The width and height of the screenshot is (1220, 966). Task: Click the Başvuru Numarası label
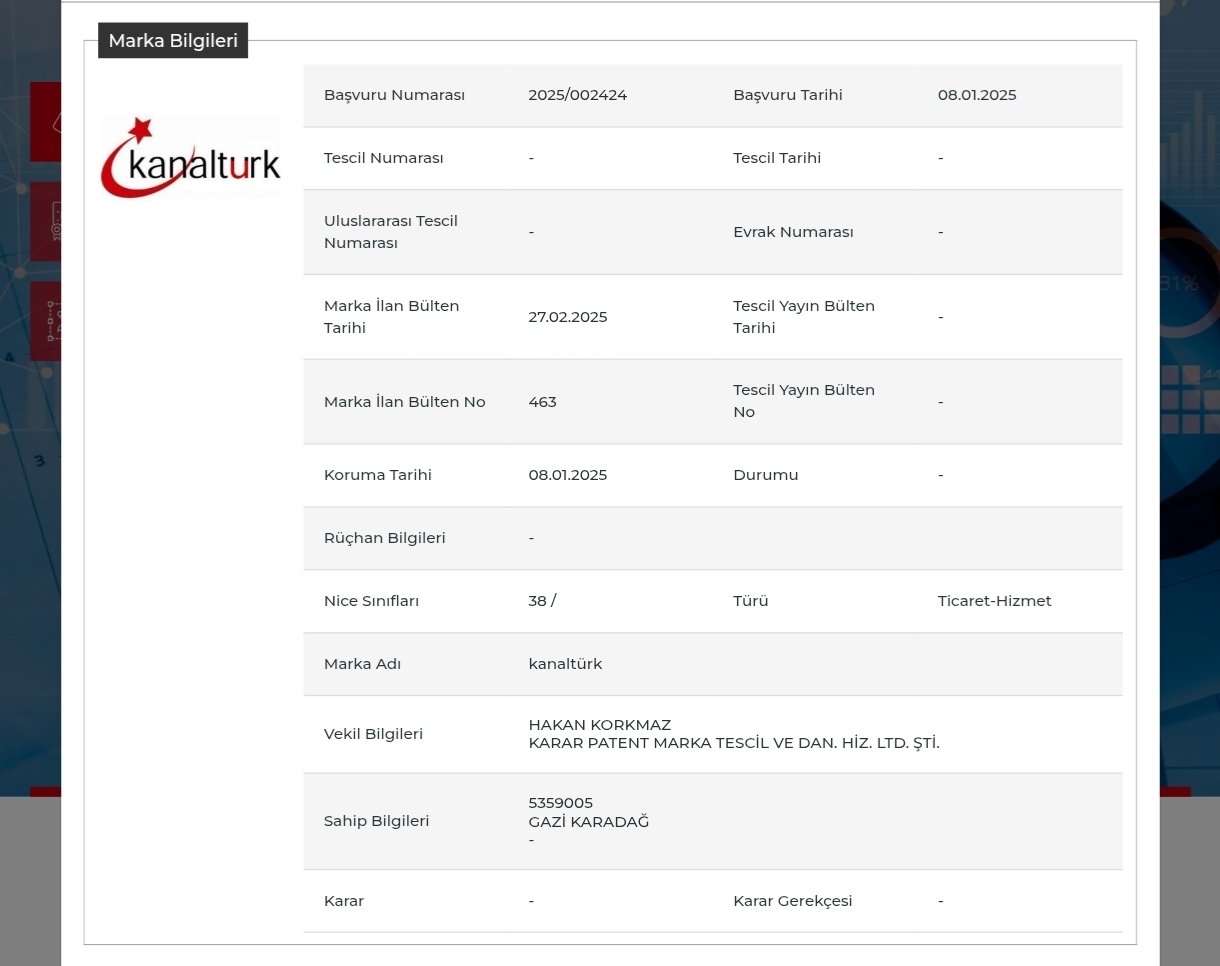[394, 95]
